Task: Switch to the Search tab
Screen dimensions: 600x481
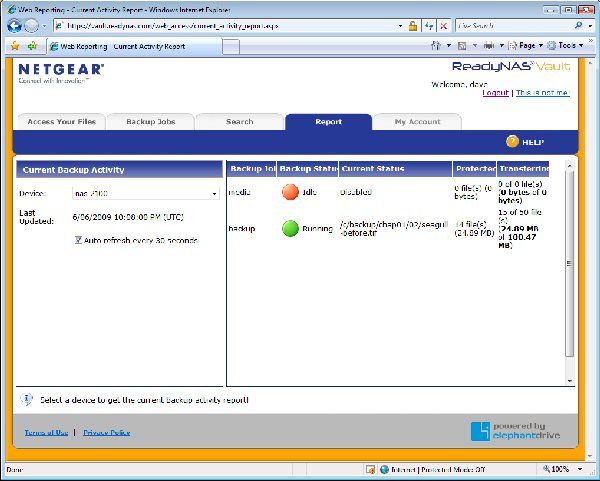Action: pyautogui.click(x=240, y=122)
